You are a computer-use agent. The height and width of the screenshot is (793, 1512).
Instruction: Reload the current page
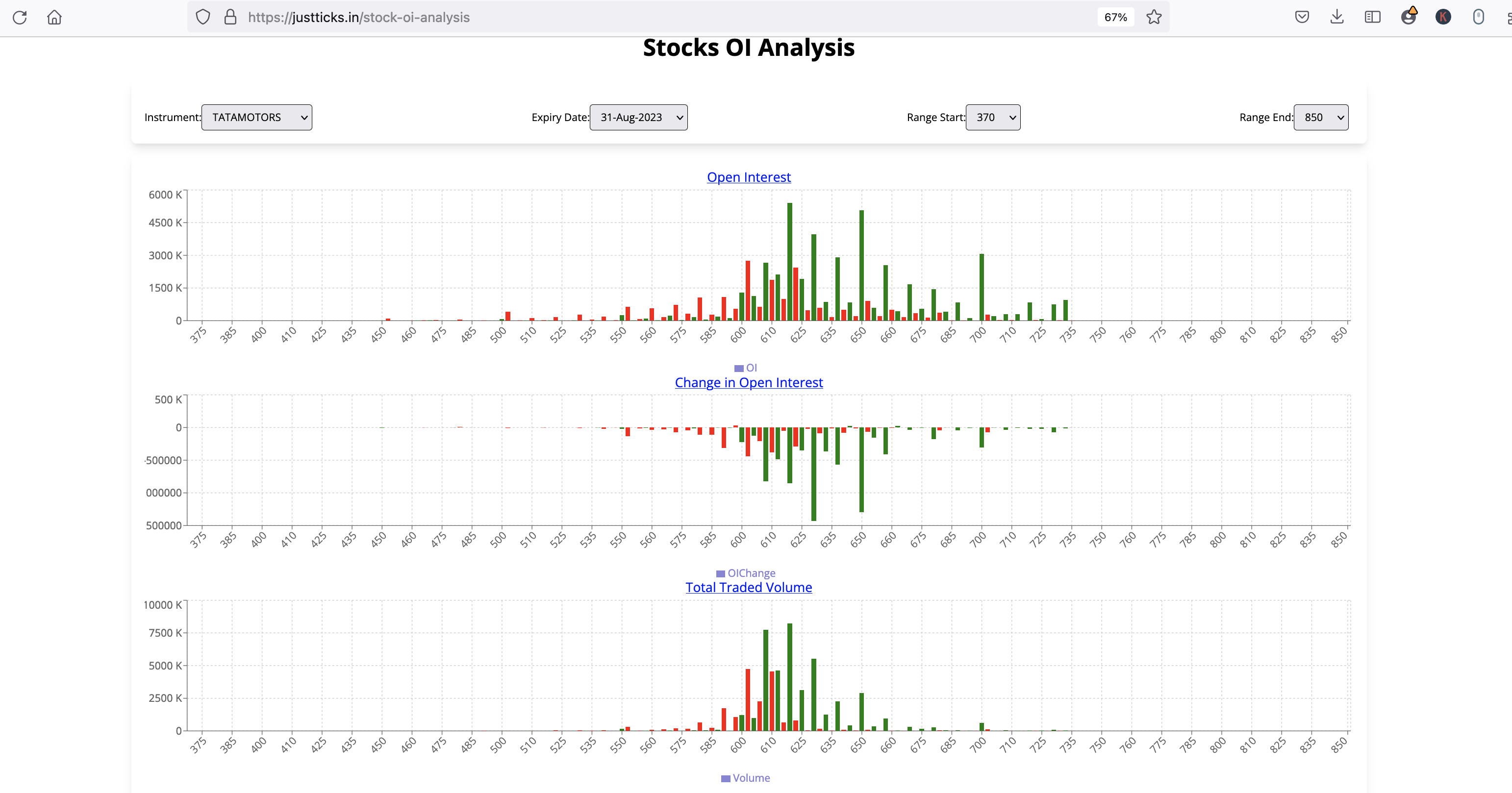tap(20, 17)
